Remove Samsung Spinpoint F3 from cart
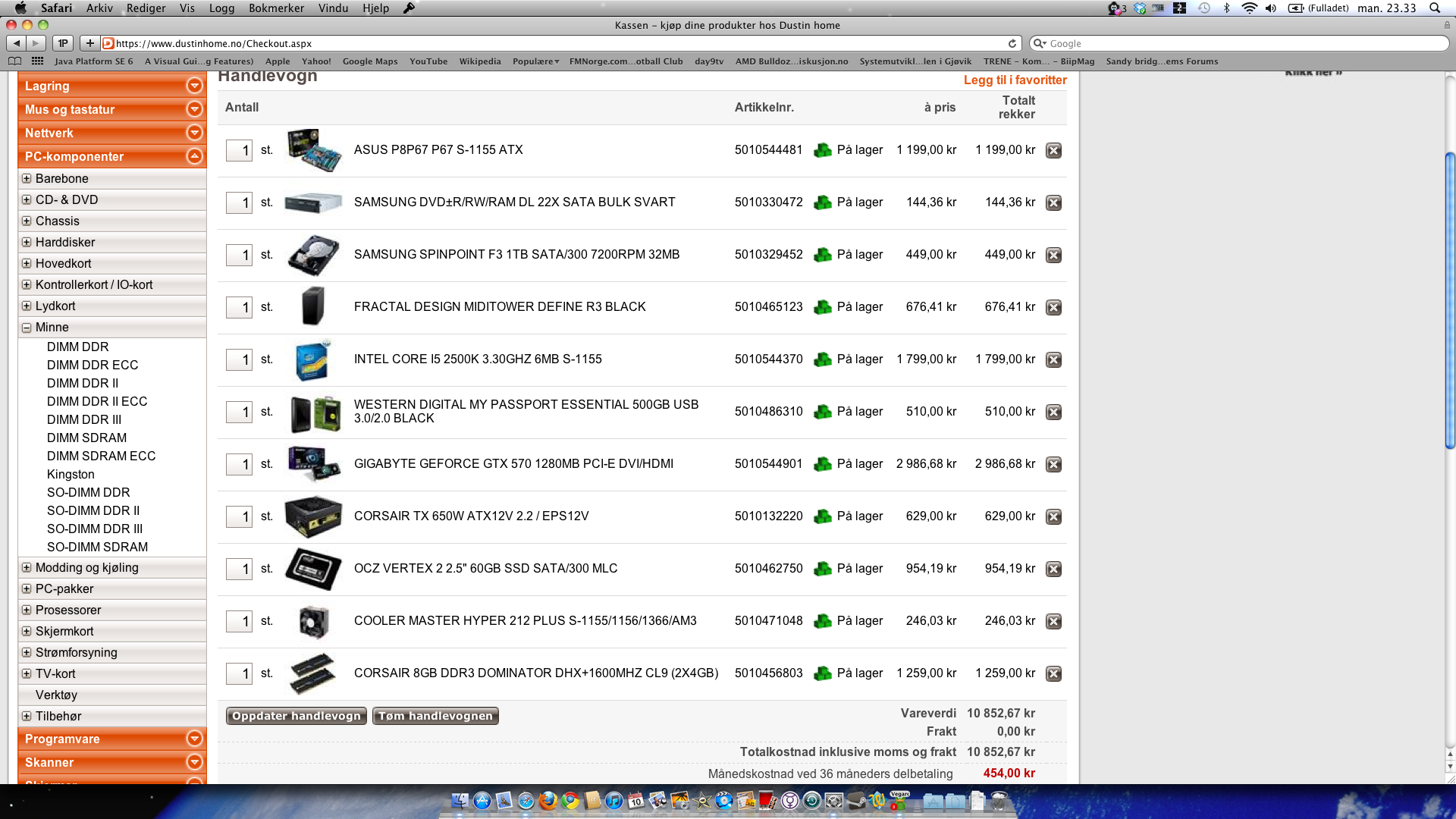The image size is (1456, 819). 1053,255
